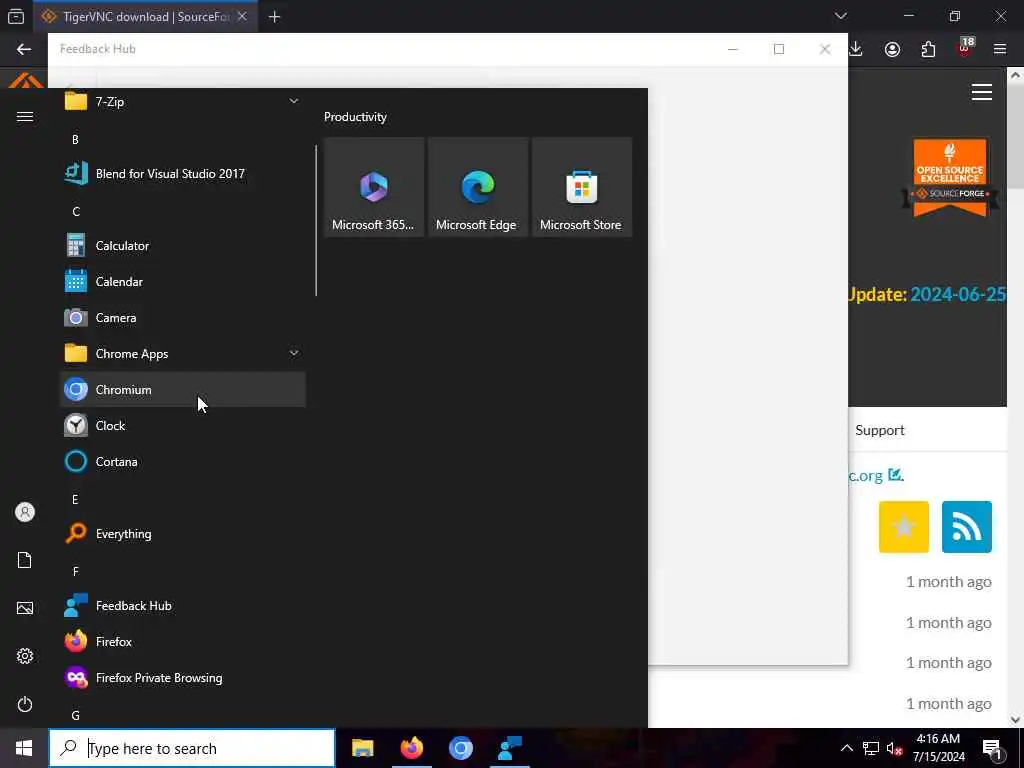Screen dimensions: 1024x768
Task: Open the Calculator app
Action: (x=182, y=246)
